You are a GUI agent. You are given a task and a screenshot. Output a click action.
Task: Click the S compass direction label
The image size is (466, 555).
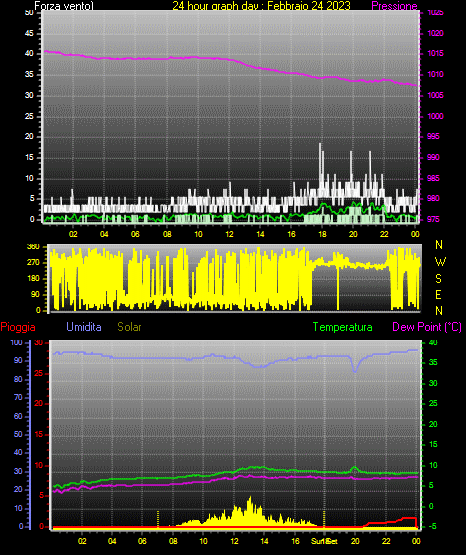pos(438,279)
